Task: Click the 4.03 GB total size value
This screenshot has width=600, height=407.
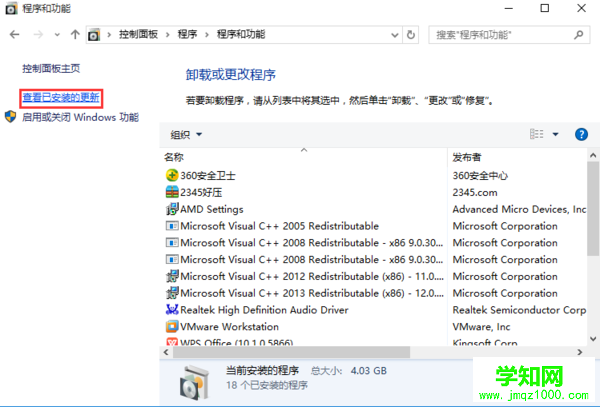Action: click(x=368, y=371)
